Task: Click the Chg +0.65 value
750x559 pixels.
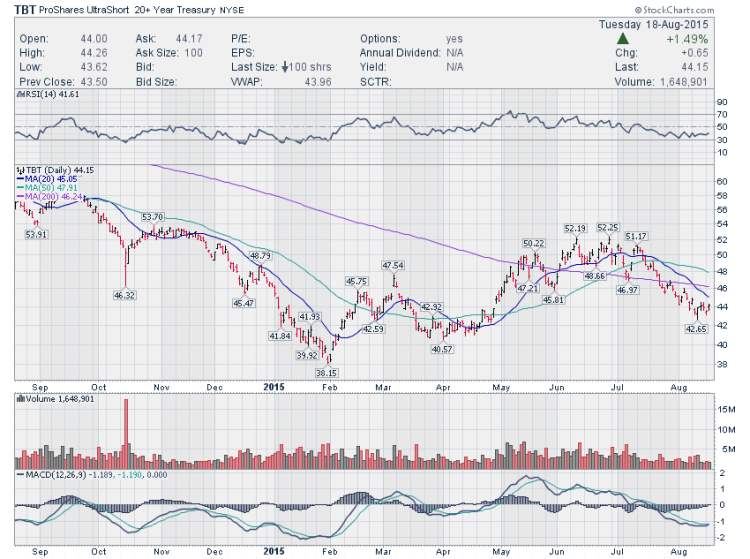Action: (695, 53)
